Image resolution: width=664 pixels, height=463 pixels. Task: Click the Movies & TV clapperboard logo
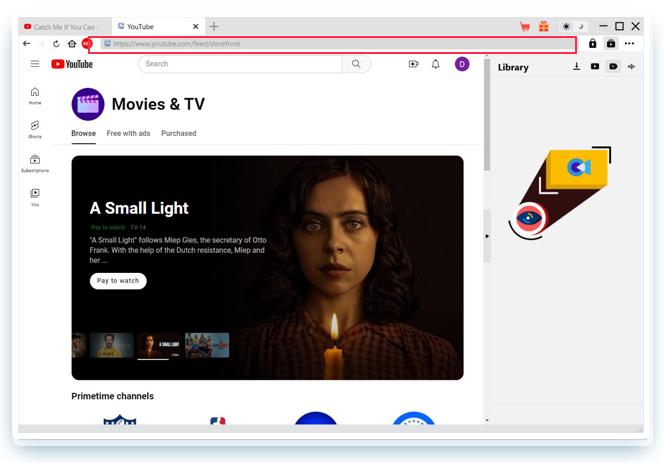(x=88, y=104)
